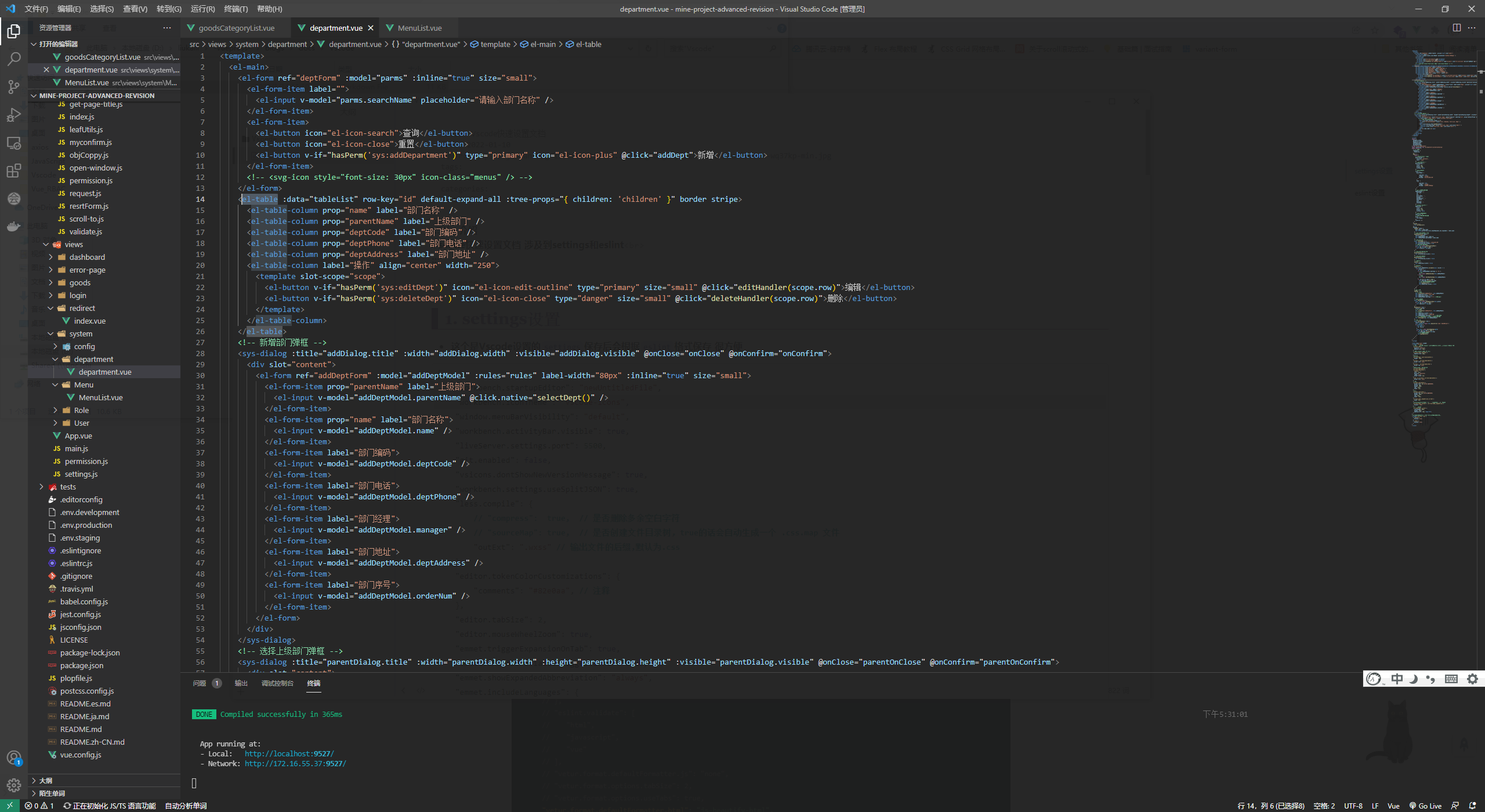
Task: Open the Remote Explorer view
Action: [14, 143]
